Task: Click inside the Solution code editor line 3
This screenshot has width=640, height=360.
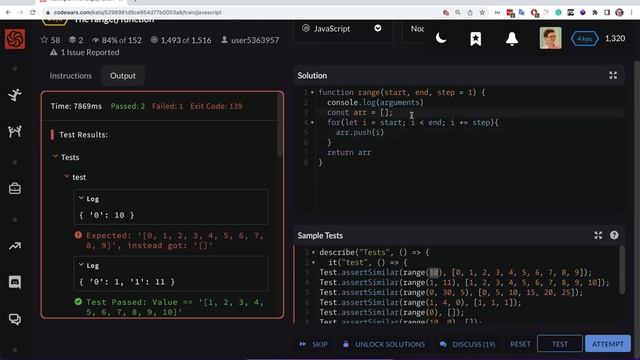Action: point(470,113)
